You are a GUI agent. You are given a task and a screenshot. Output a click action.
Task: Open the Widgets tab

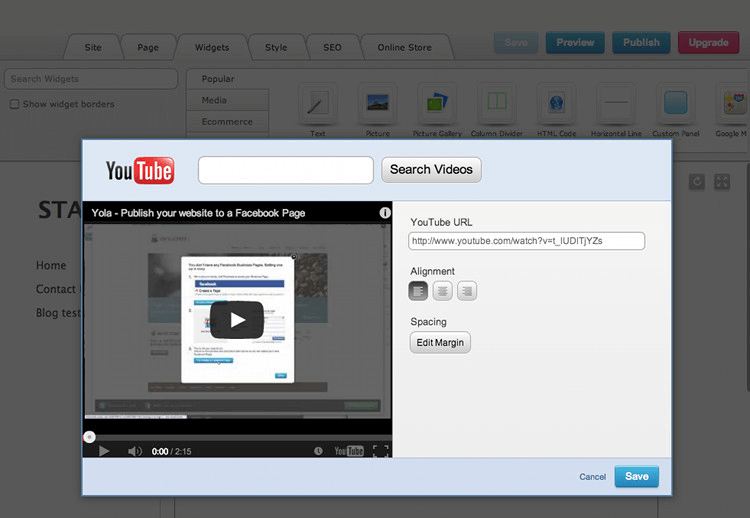pos(212,47)
